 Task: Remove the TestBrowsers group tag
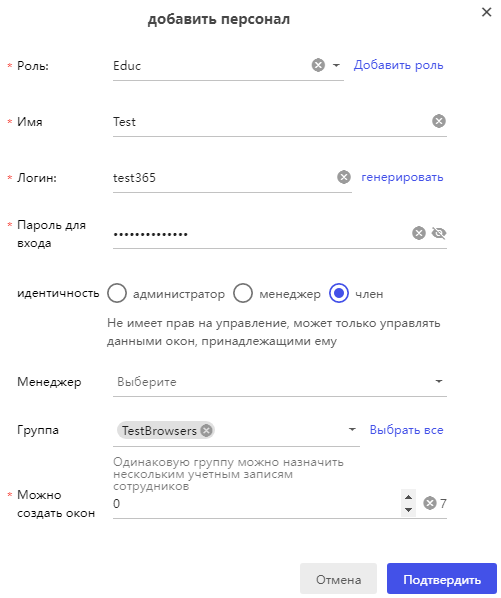pyautogui.click(x=206, y=431)
